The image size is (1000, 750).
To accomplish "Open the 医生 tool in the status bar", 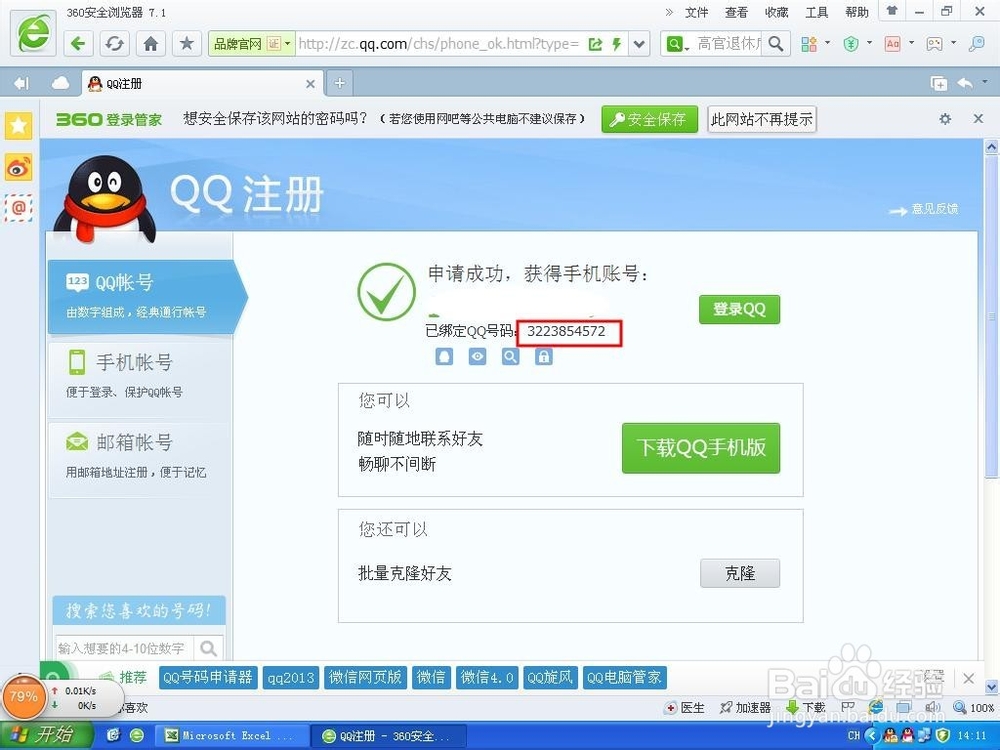I will [685, 707].
